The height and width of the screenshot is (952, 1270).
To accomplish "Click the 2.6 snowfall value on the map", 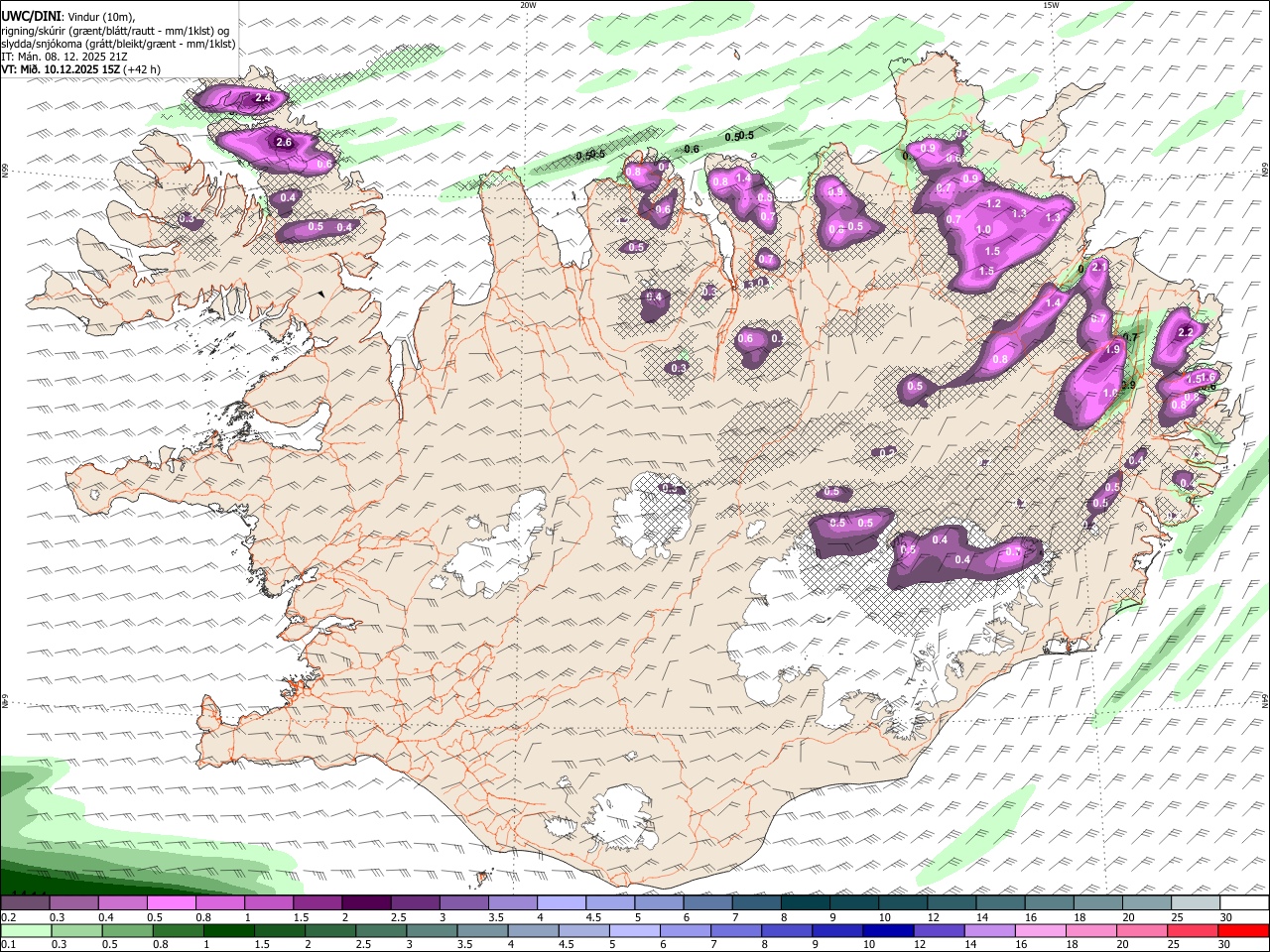I will 284,143.
